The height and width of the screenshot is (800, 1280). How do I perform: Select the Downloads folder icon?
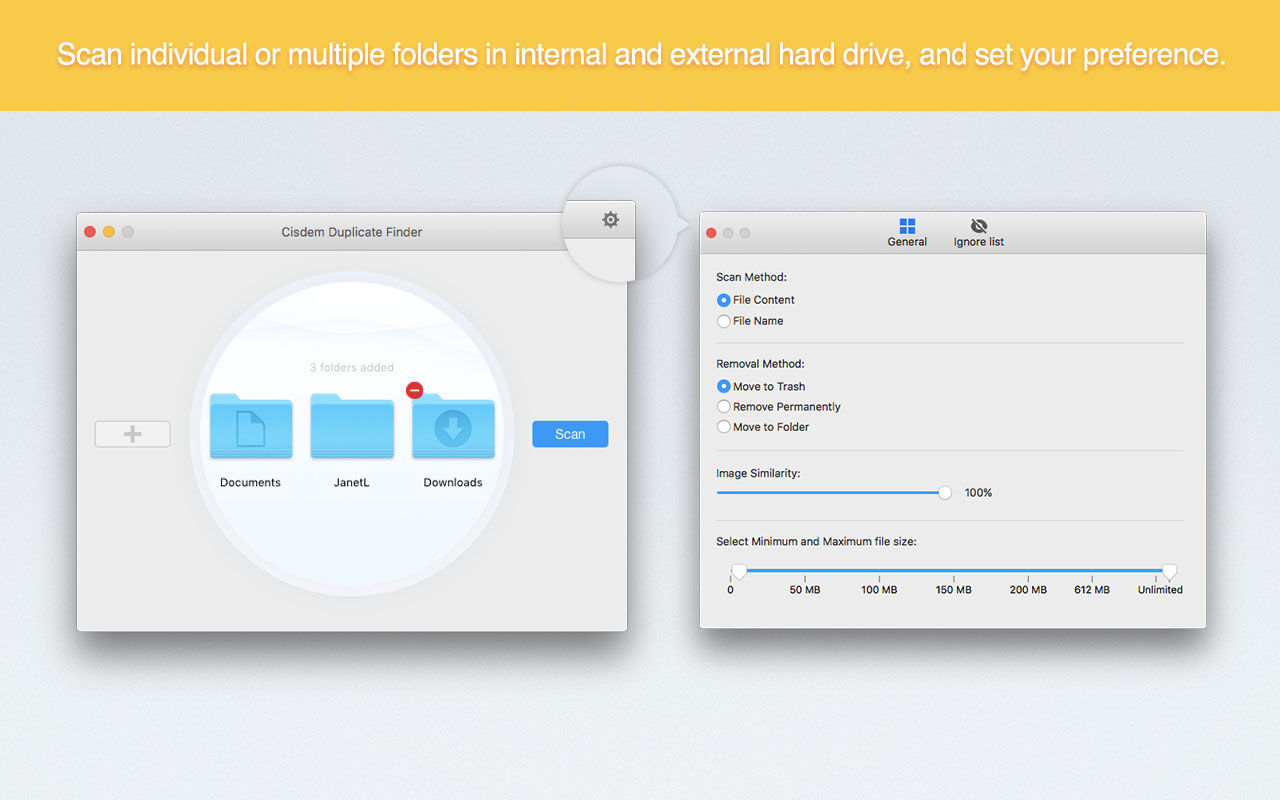[454, 428]
